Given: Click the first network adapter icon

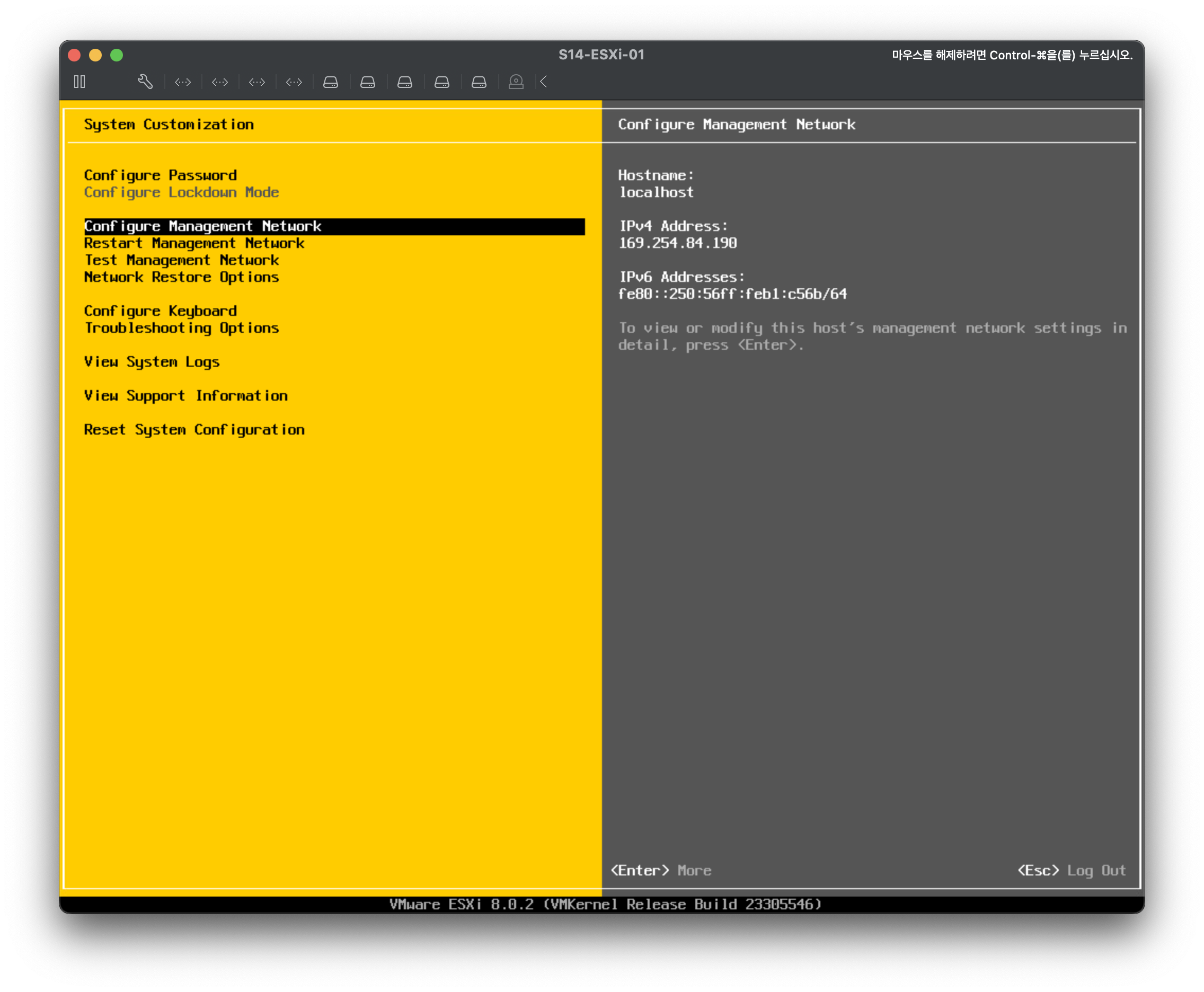Looking at the screenshot, I should point(183,82).
